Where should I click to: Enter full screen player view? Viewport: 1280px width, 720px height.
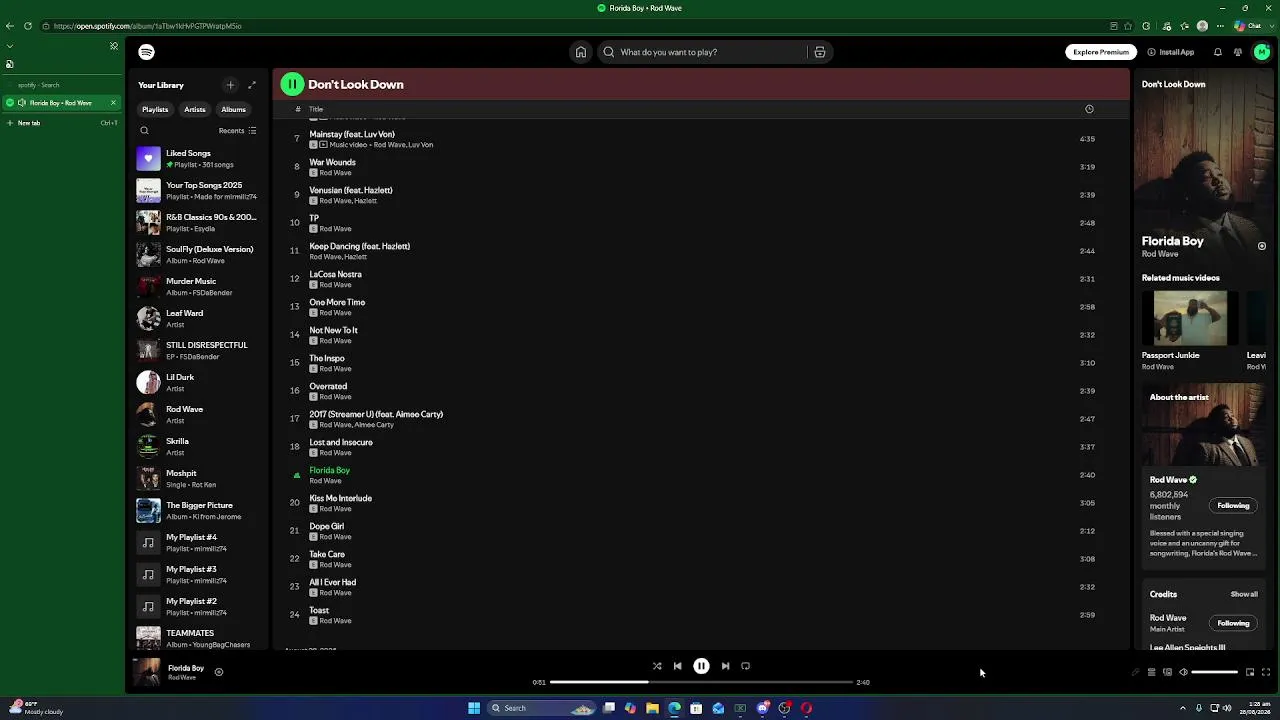click(x=1265, y=672)
